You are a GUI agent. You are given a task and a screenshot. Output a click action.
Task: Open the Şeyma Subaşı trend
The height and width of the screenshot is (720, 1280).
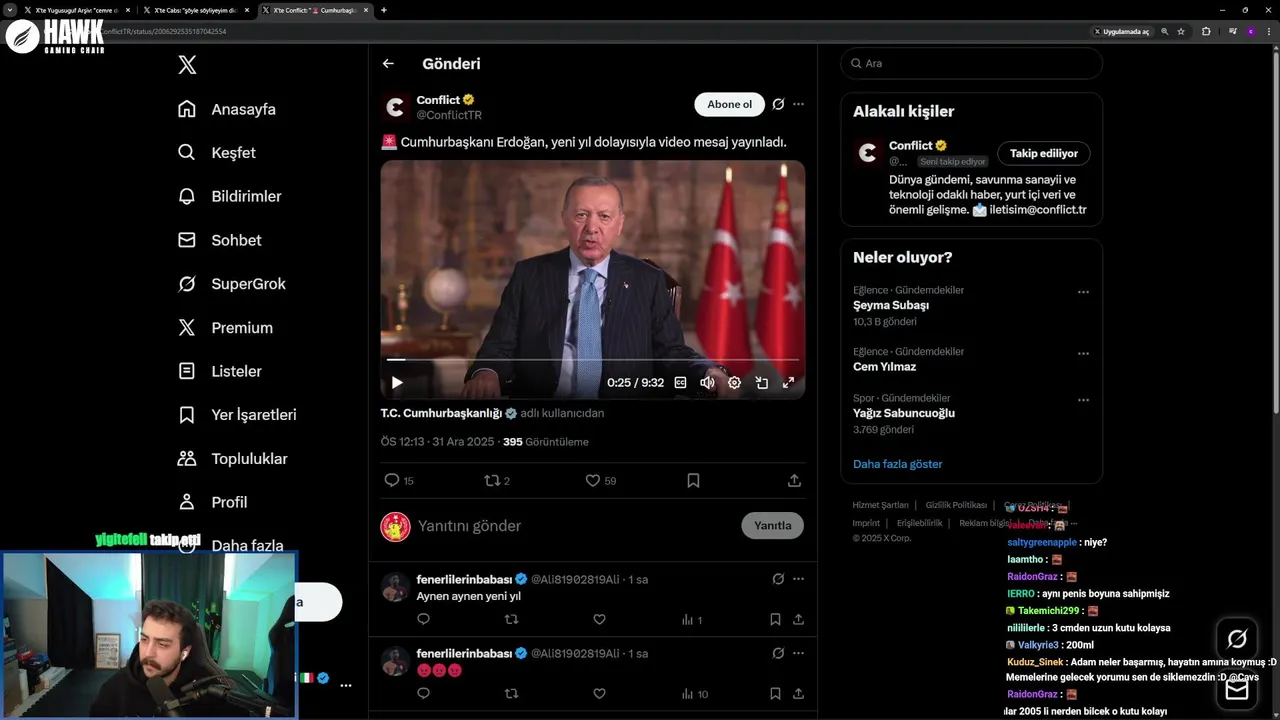891,306
